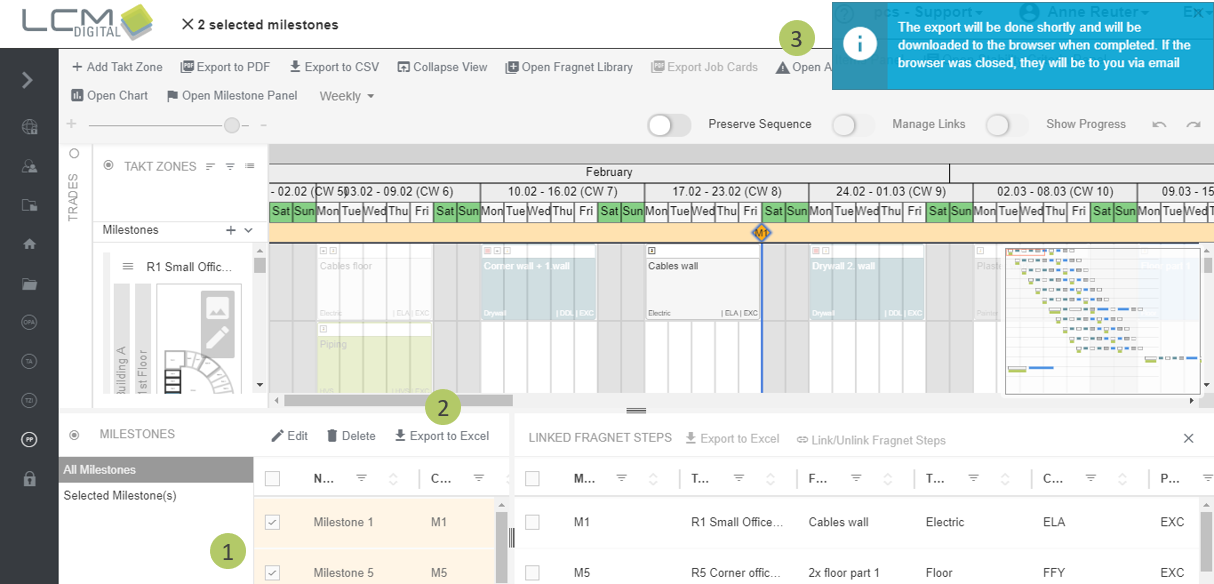Click the undo arrow icon
The image size is (1214, 584).
pos(1159,124)
